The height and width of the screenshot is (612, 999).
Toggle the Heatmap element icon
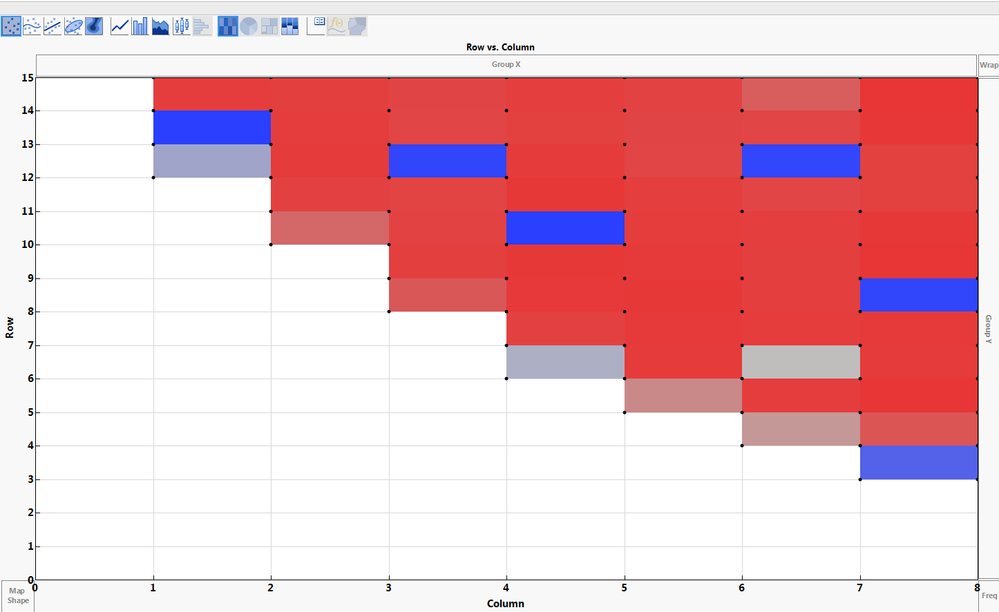point(227,26)
